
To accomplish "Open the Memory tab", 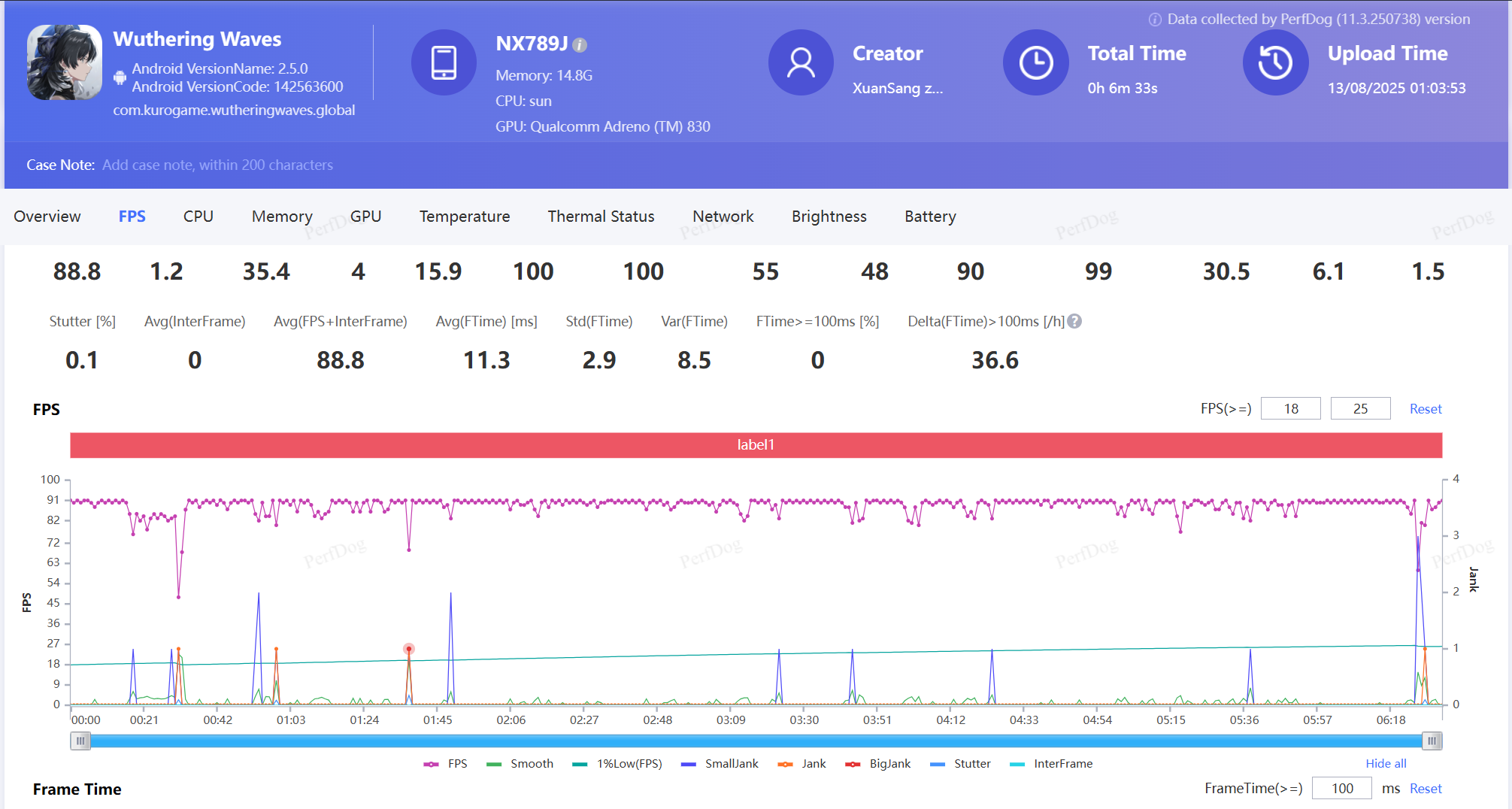I will (282, 217).
